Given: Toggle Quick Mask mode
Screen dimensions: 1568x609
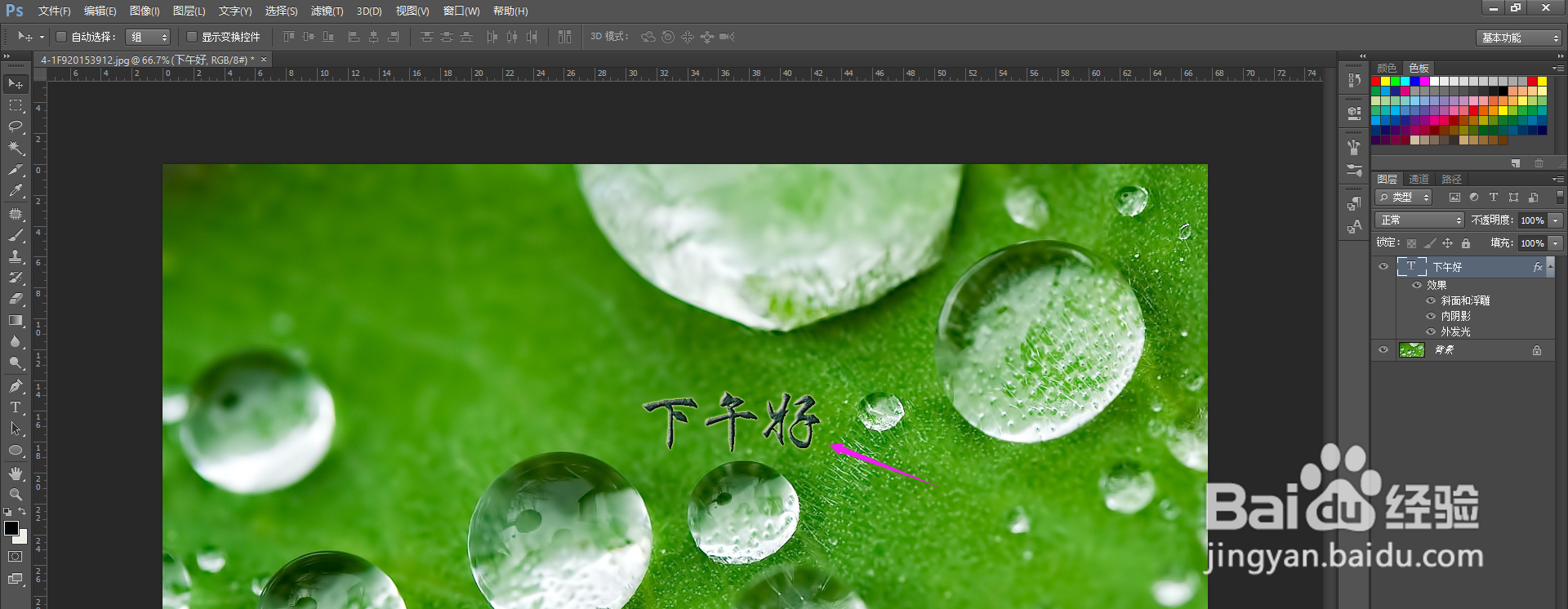Looking at the screenshot, I should tap(16, 557).
